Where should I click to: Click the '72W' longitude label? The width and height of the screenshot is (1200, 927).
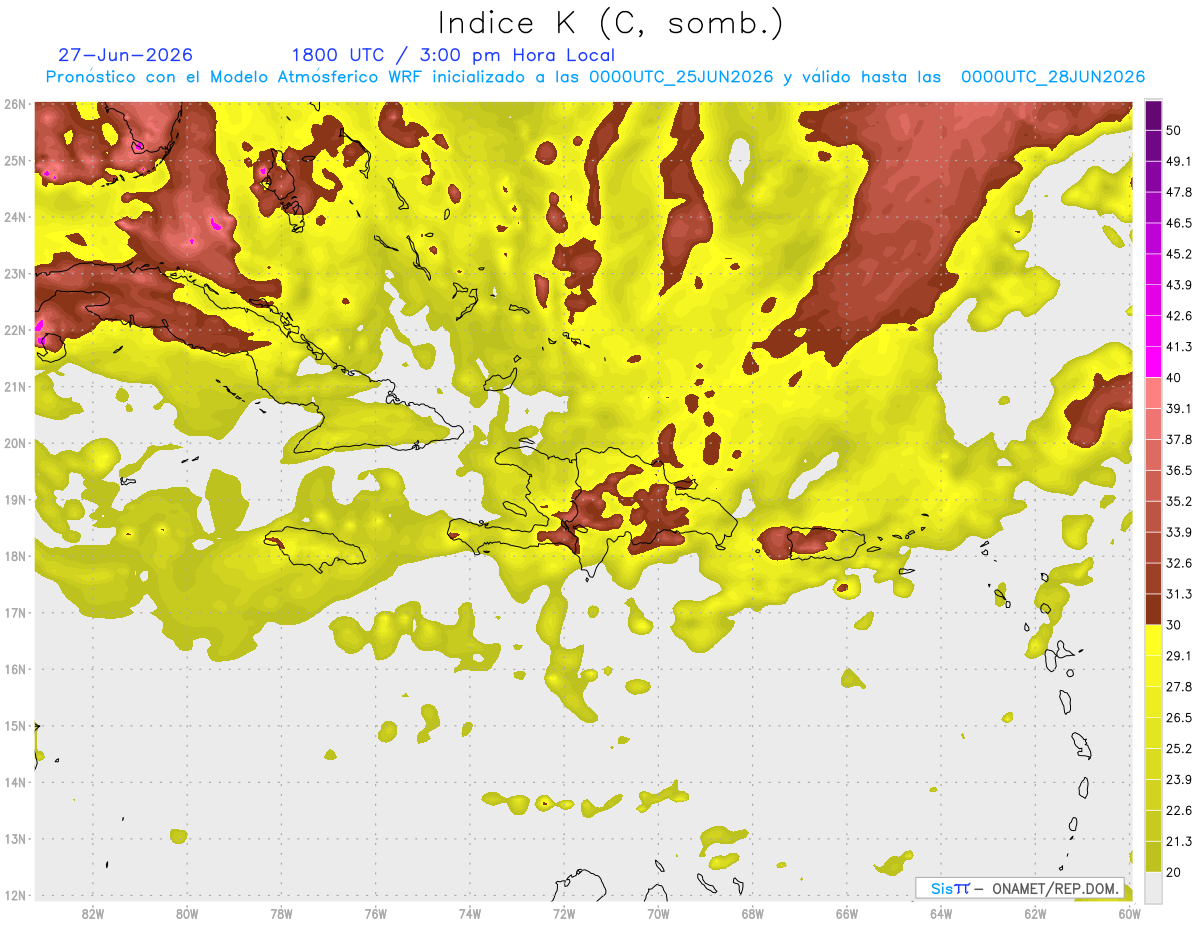tap(564, 914)
